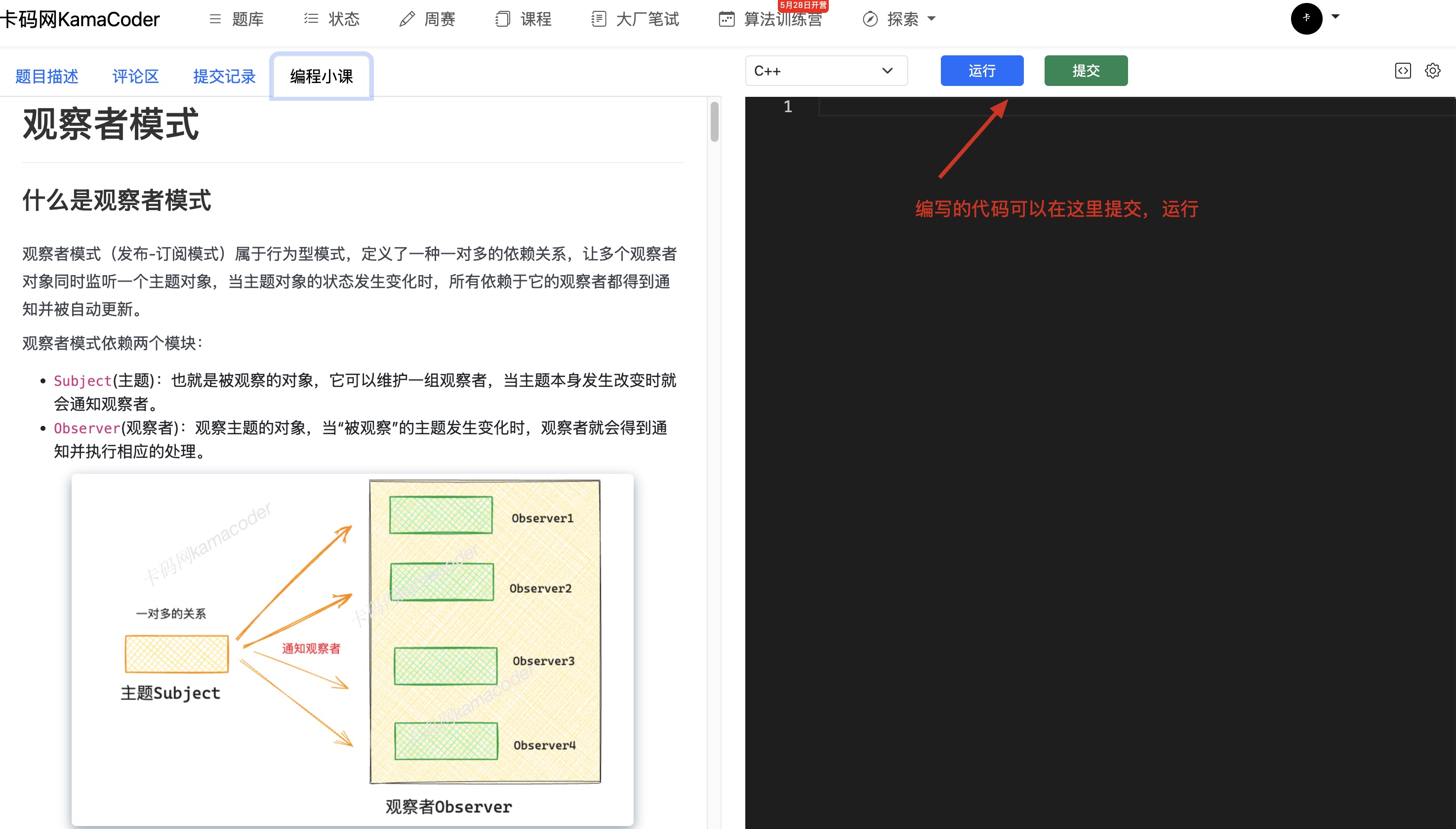Click the 探索 compass icon
1456x829 pixels.
(870, 19)
